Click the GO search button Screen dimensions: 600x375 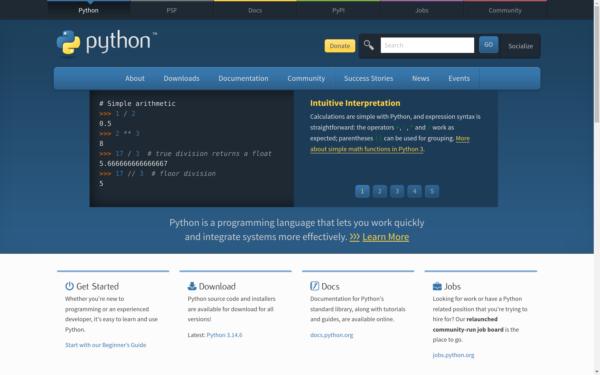coord(488,45)
